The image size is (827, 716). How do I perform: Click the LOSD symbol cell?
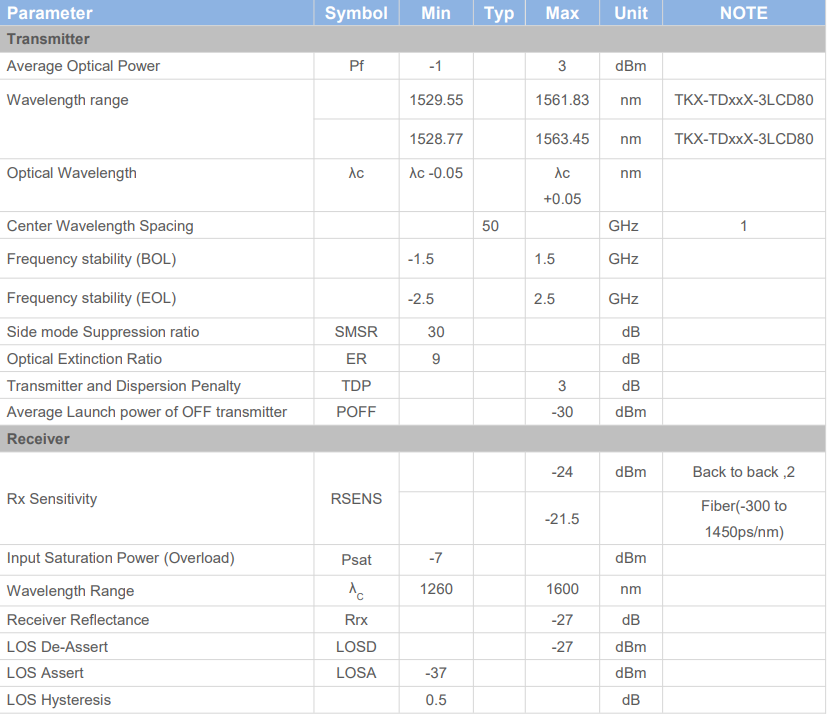pyautogui.click(x=356, y=647)
